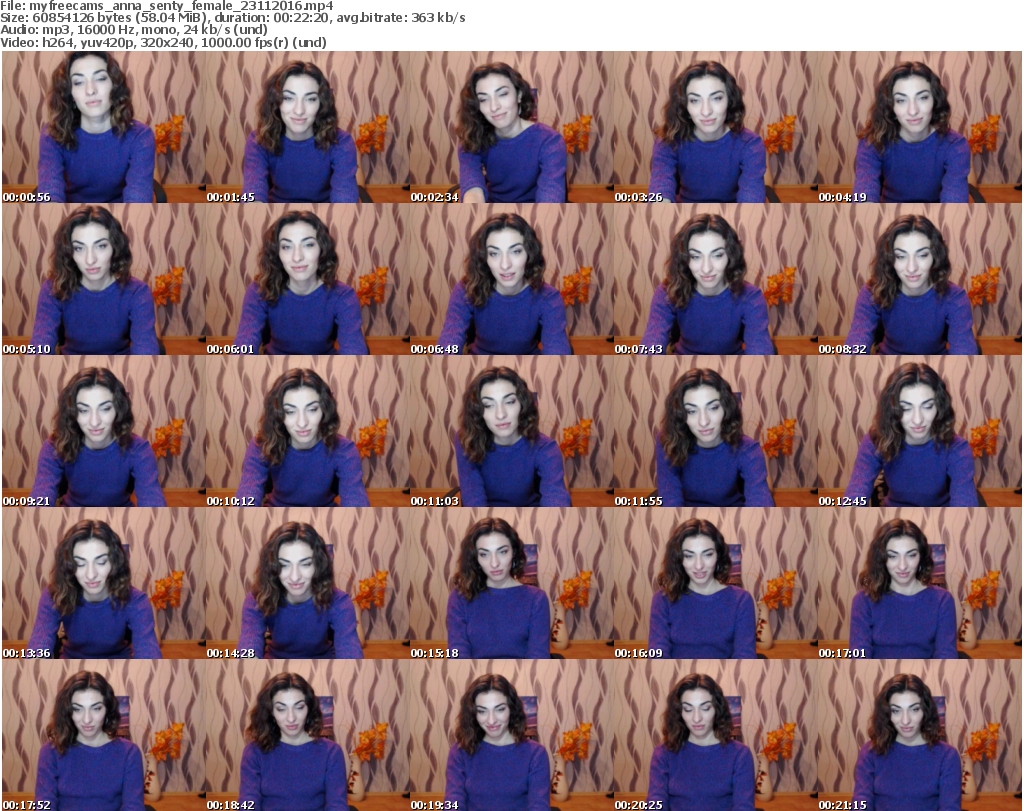Click the video frame at 00:18:42
Screen dimensions: 1024x811
coord(308,735)
